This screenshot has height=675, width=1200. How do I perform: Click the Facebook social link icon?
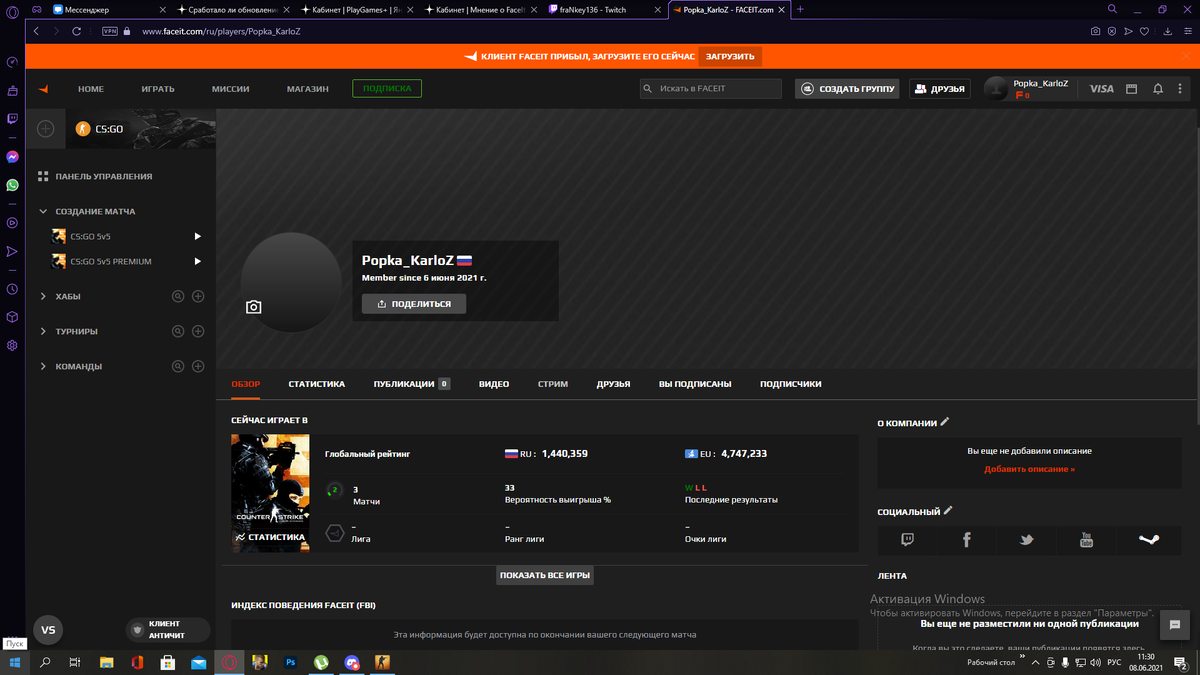[967, 540]
